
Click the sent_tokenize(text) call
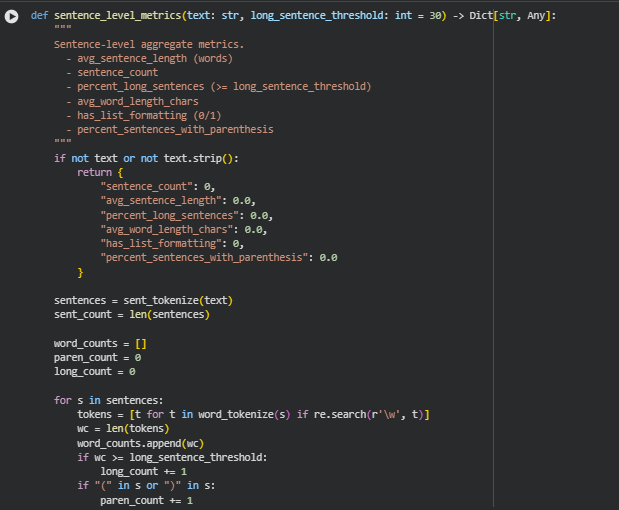tap(176, 300)
